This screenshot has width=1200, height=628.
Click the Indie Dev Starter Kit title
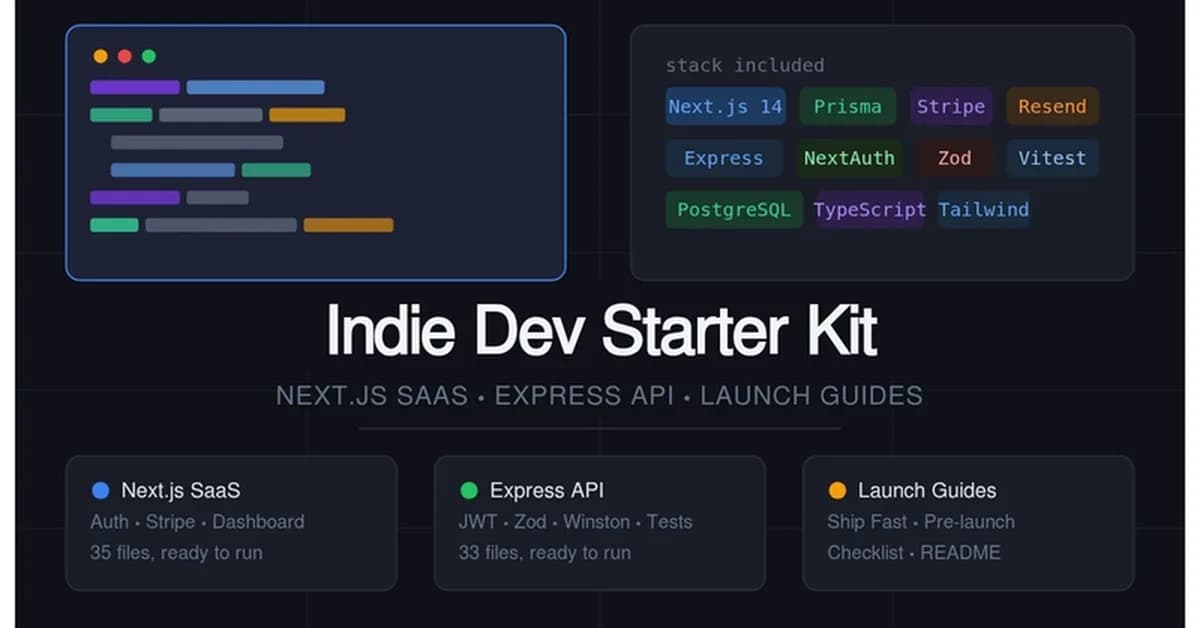click(600, 330)
